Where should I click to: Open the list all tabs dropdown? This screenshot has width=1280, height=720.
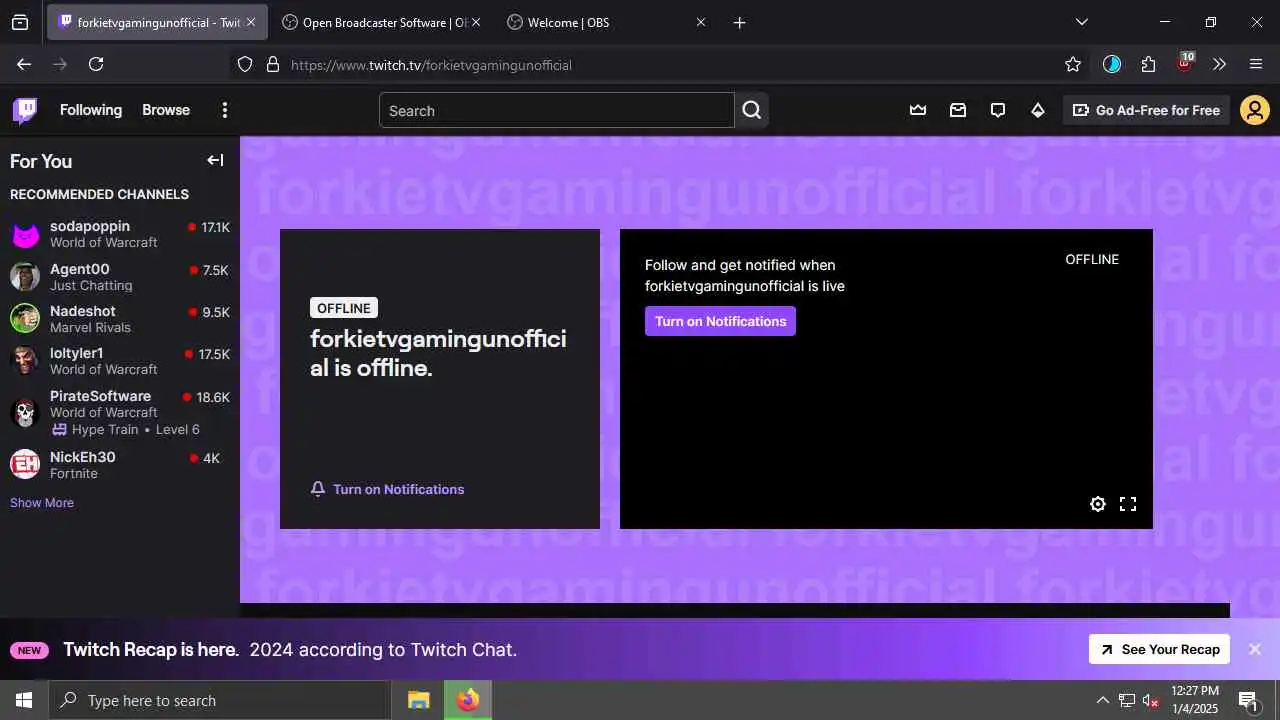click(x=1081, y=22)
